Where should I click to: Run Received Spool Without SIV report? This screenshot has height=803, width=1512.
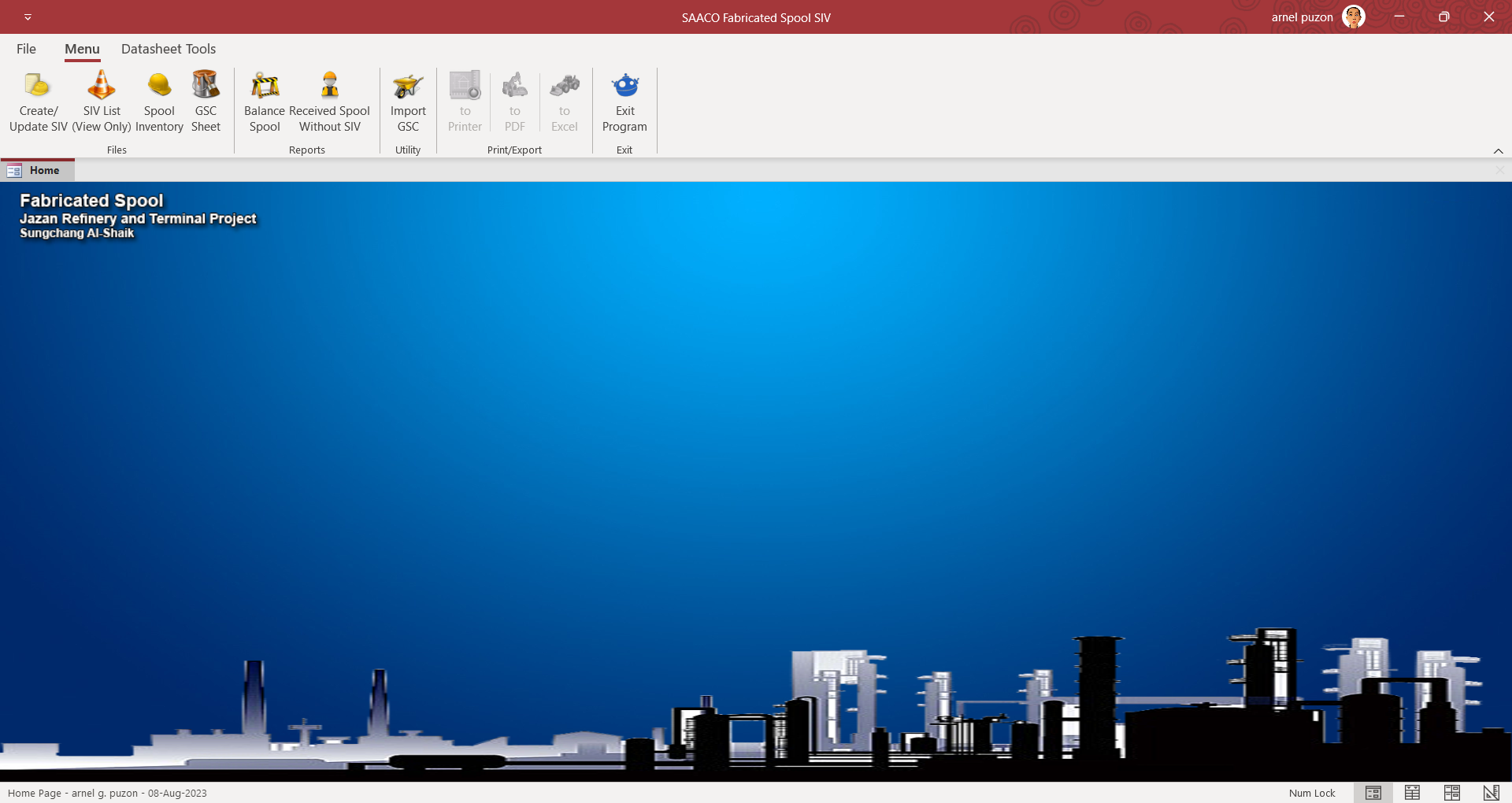pyautogui.click(x=329, y=102)
